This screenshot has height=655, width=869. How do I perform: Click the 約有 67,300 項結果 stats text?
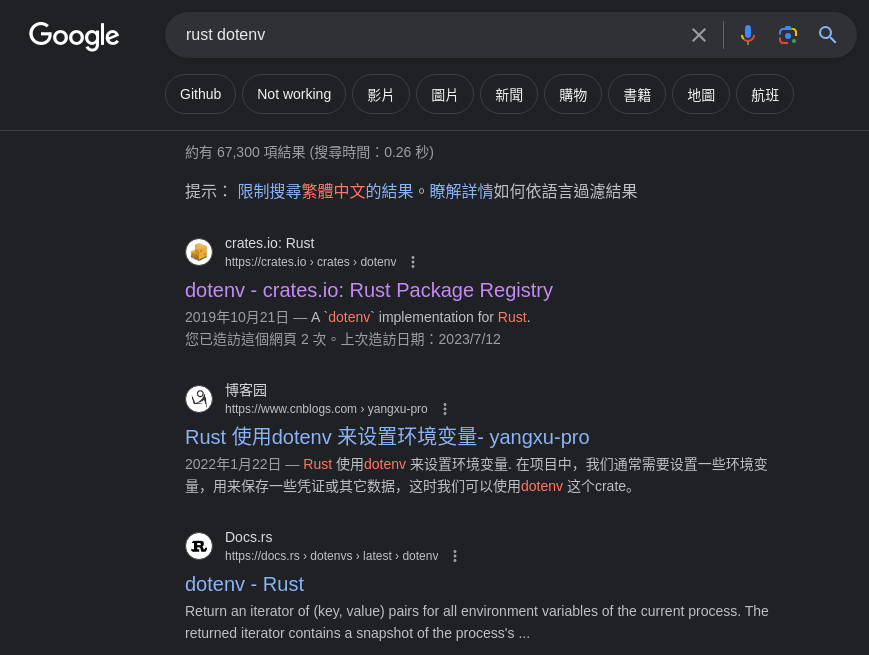309,152
